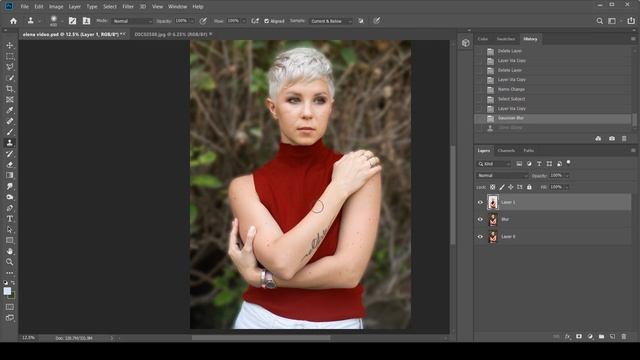Toggle lock image pixels brush icon
Image resolution: width=640 pixels, height=360 pixels.
(x=502, y=187)
